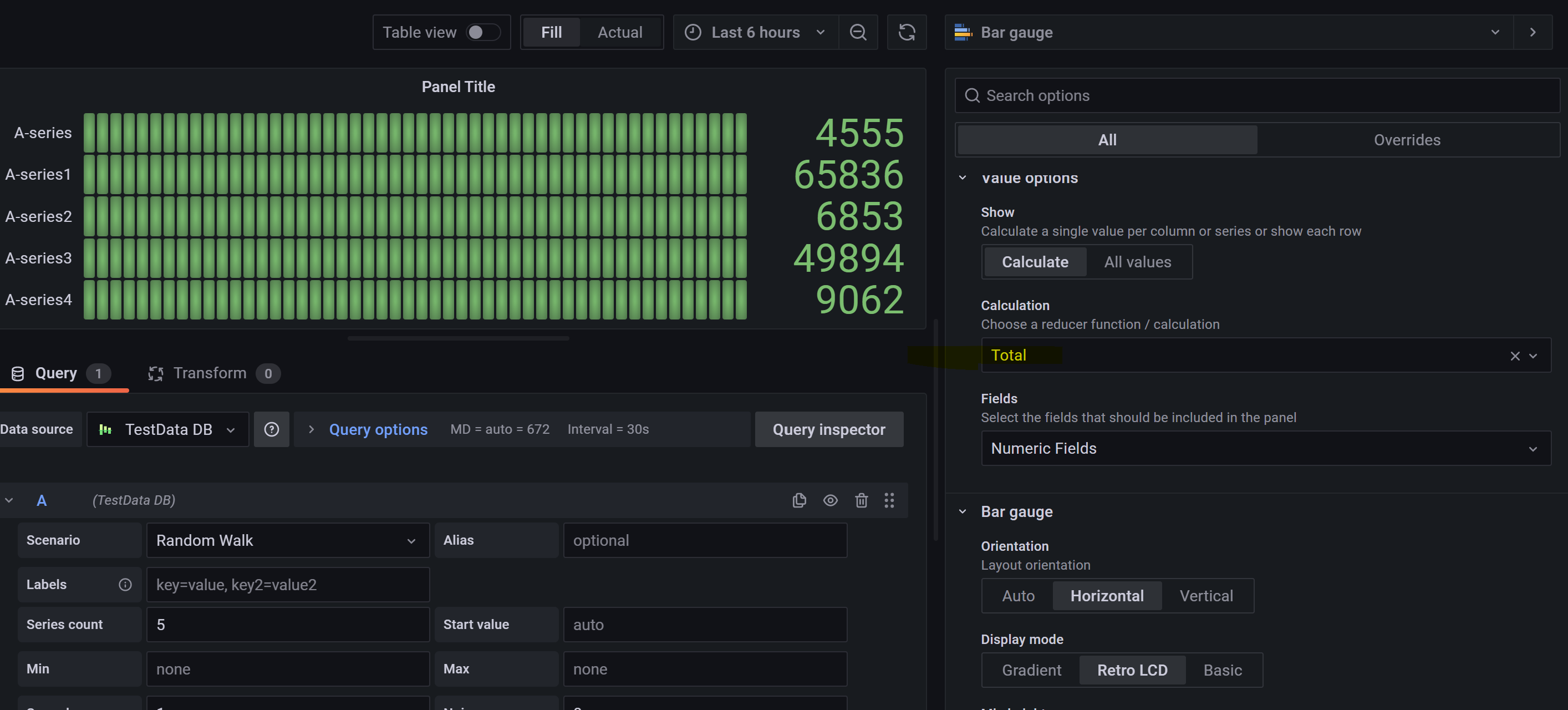This screenshot has height=710, width=1568.
Task: Select Actual instead of Fill
Action: click(x=620, y=32)
